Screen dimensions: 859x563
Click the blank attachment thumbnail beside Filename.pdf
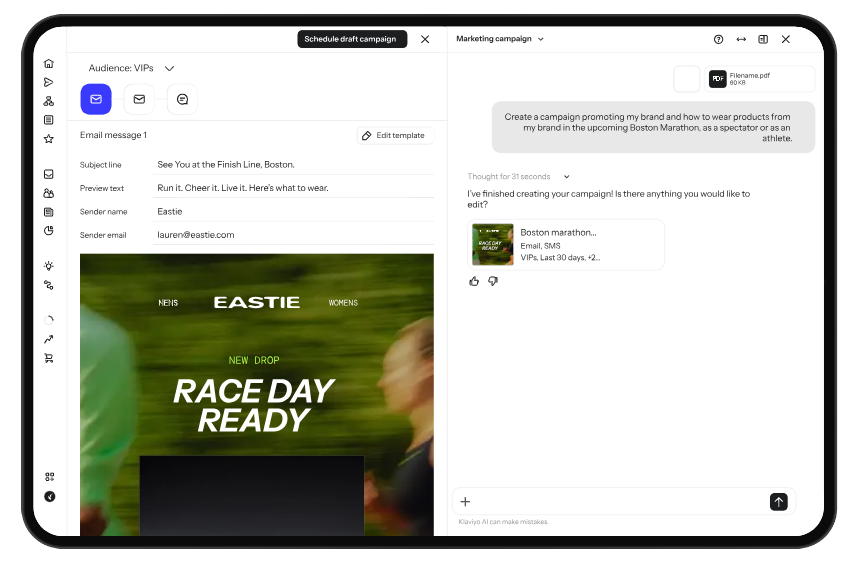[x=686, y=79]
